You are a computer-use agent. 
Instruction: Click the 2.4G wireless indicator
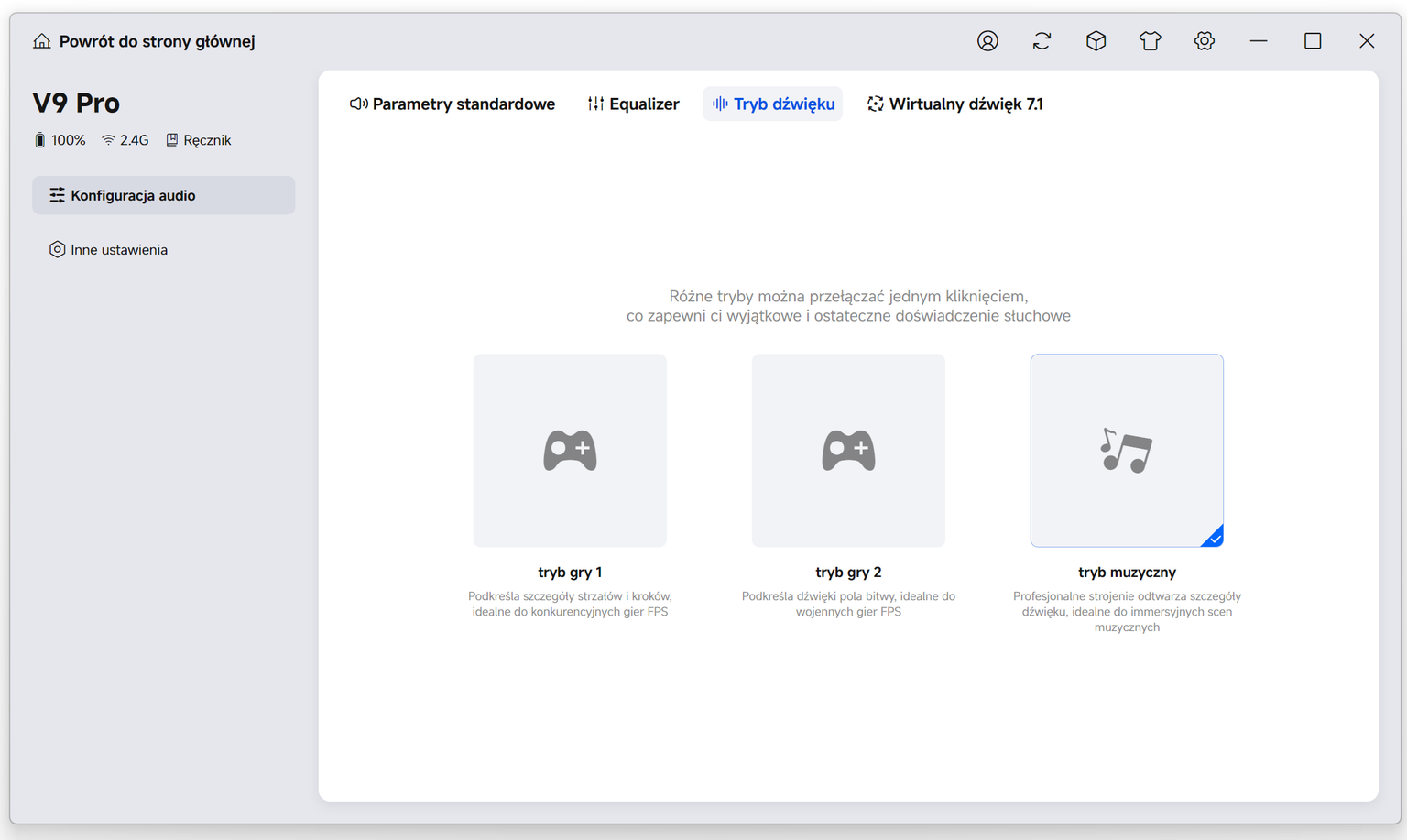pyautogui.click(x=125, y=140)
